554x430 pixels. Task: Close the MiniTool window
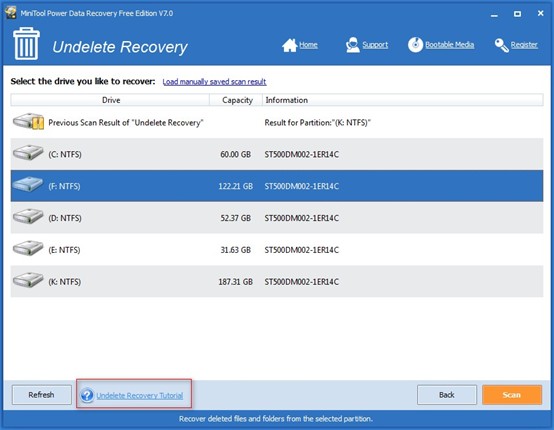click(x=541, y=13)
